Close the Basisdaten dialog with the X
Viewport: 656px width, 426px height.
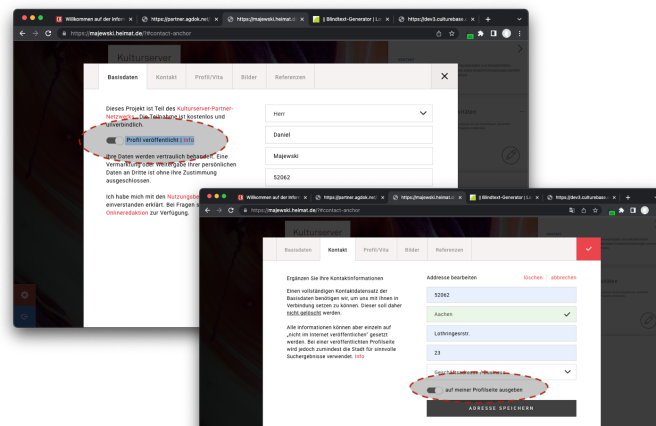coord(444,76)
